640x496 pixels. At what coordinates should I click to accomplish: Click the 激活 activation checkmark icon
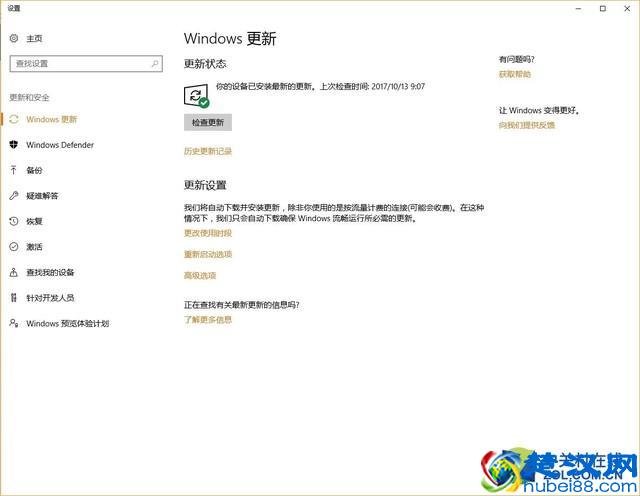point(14,247)
